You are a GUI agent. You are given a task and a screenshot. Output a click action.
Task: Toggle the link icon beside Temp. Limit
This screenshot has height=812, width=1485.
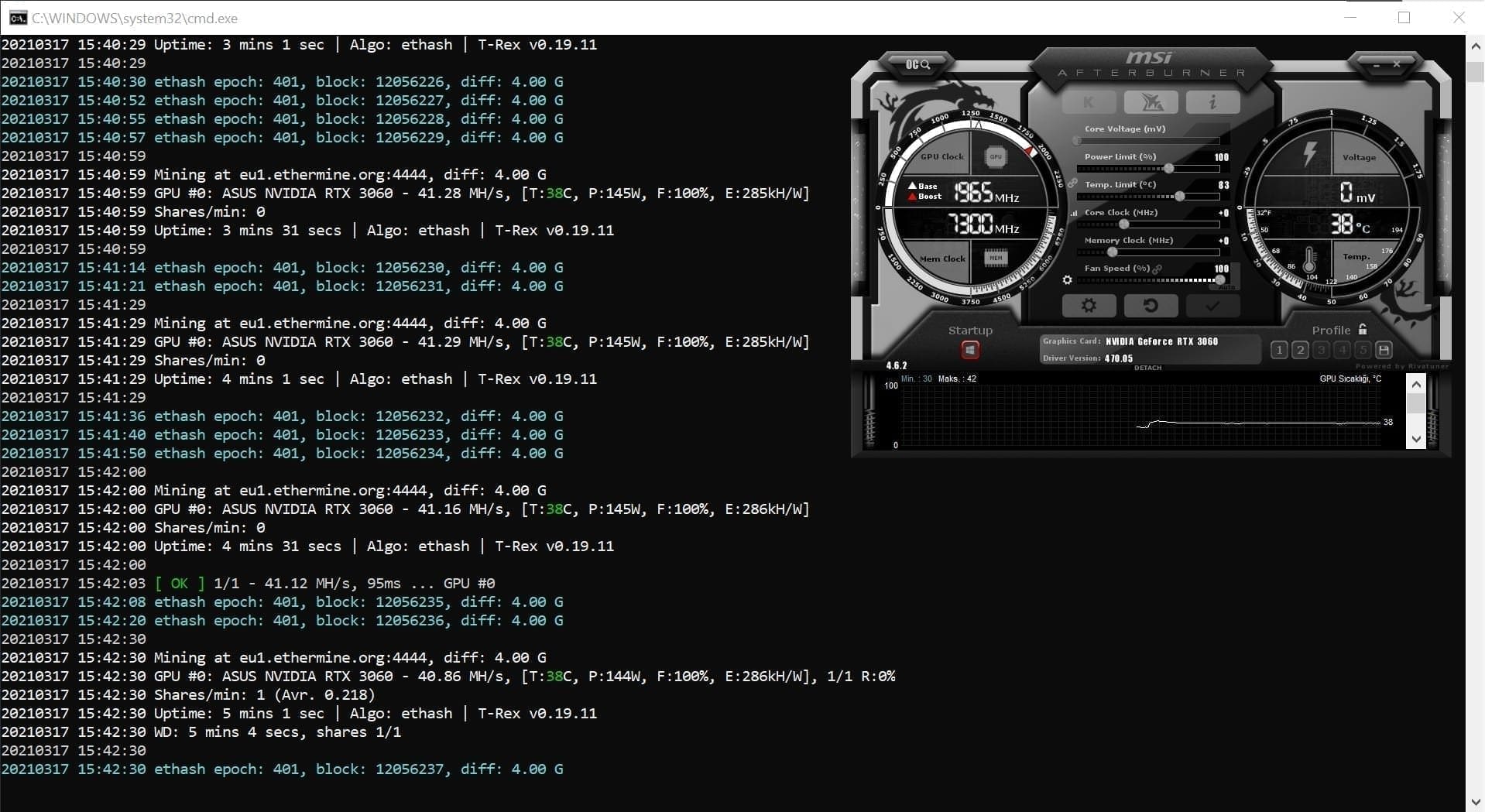click(1072, 184)
